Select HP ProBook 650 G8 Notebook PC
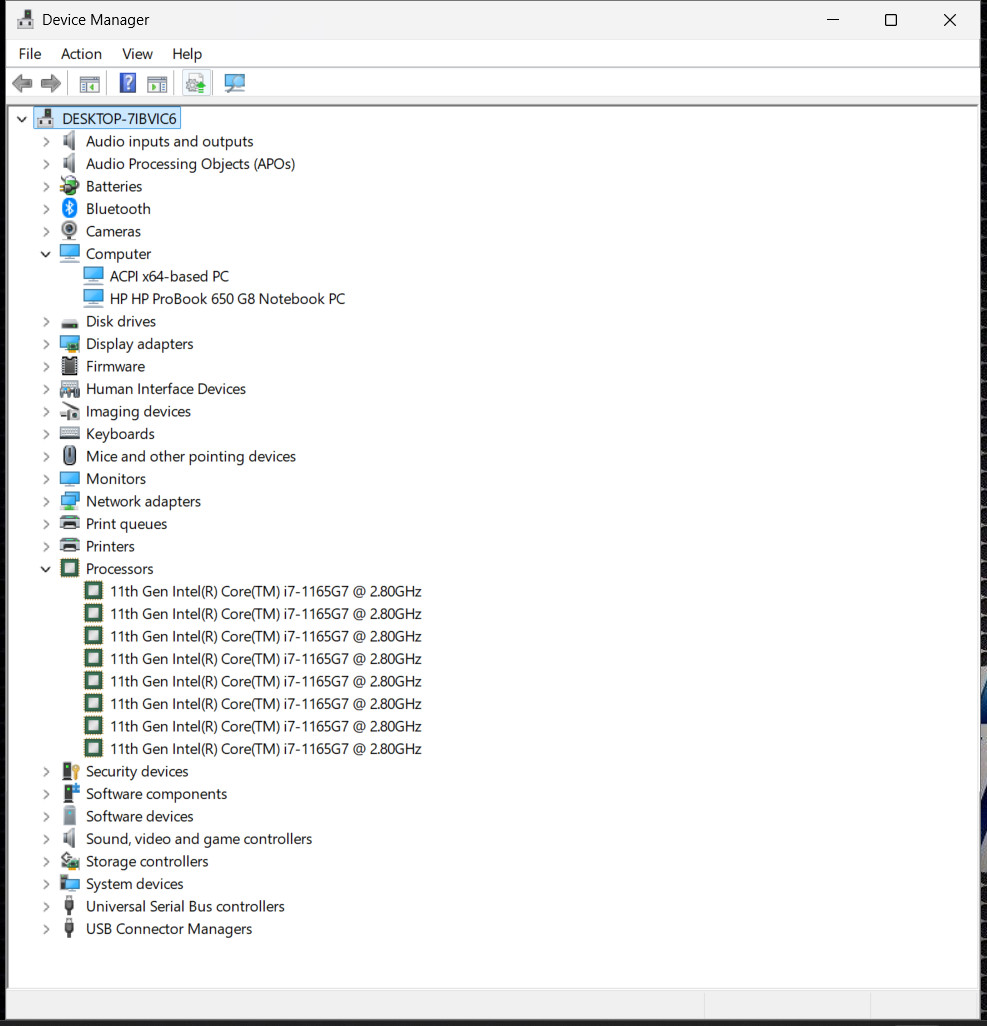 pos(227,298)
